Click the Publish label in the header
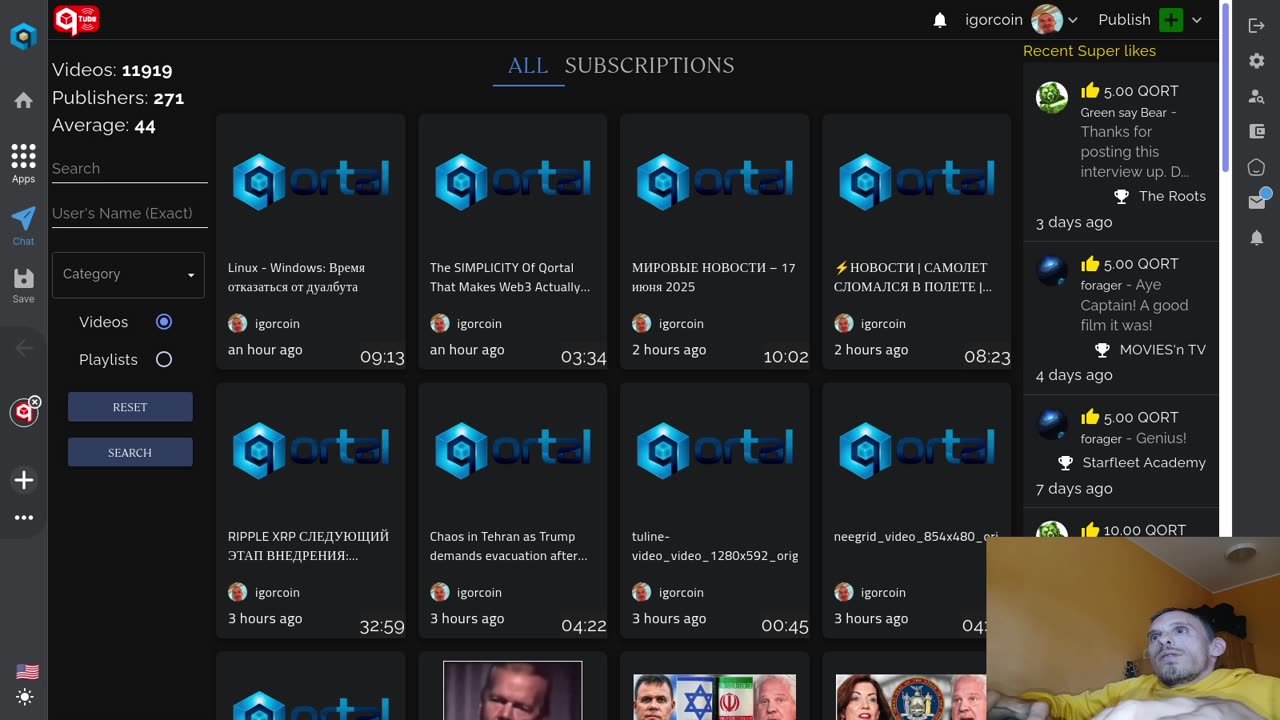This screenshot has height=720, width=1280. pos(1124,20)
